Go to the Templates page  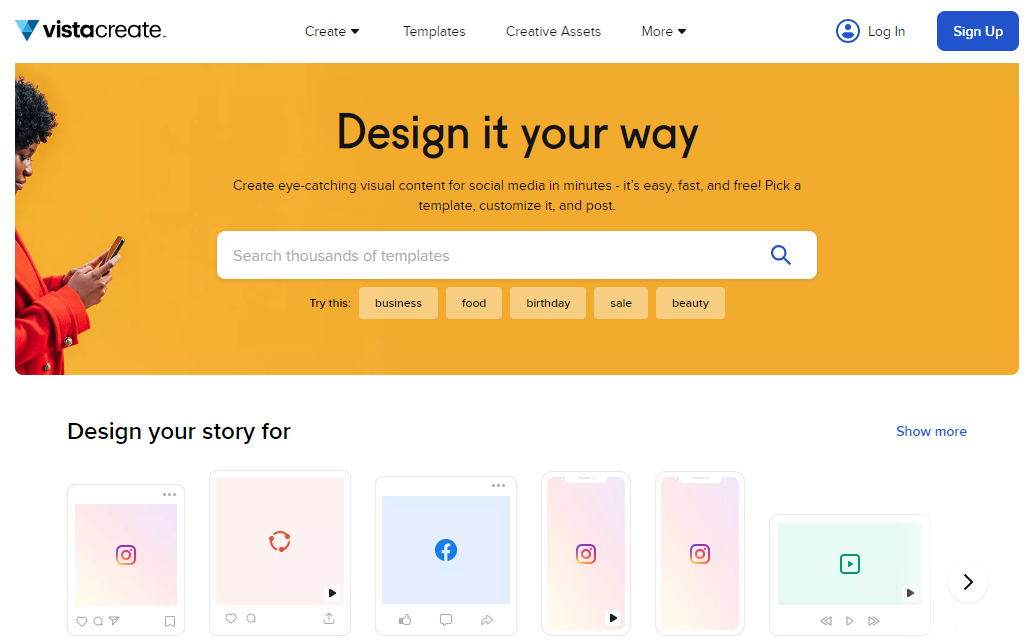pyautogui.click(x=434, y=31)
